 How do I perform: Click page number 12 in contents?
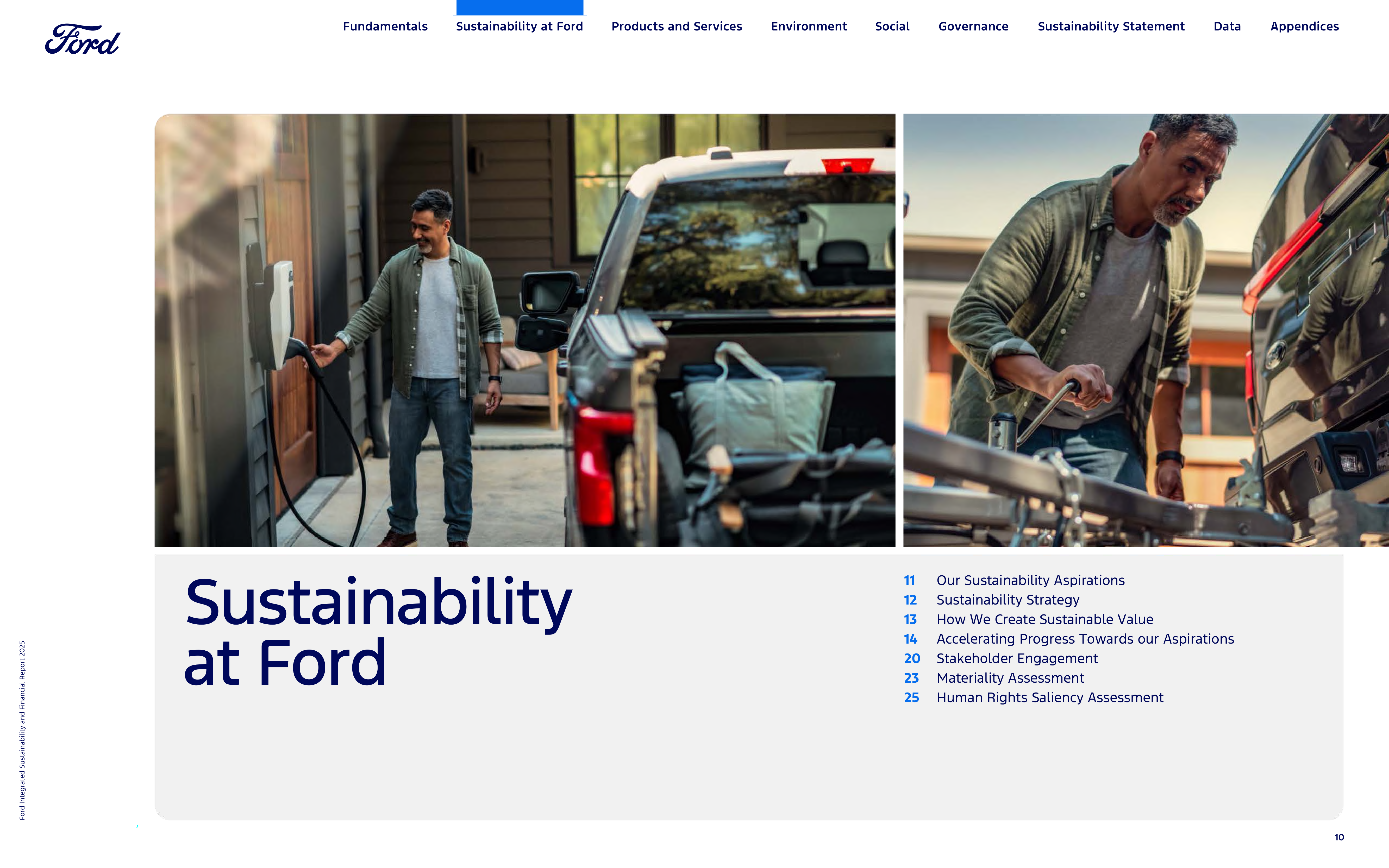pyautogui.click(x=910, y=600)
